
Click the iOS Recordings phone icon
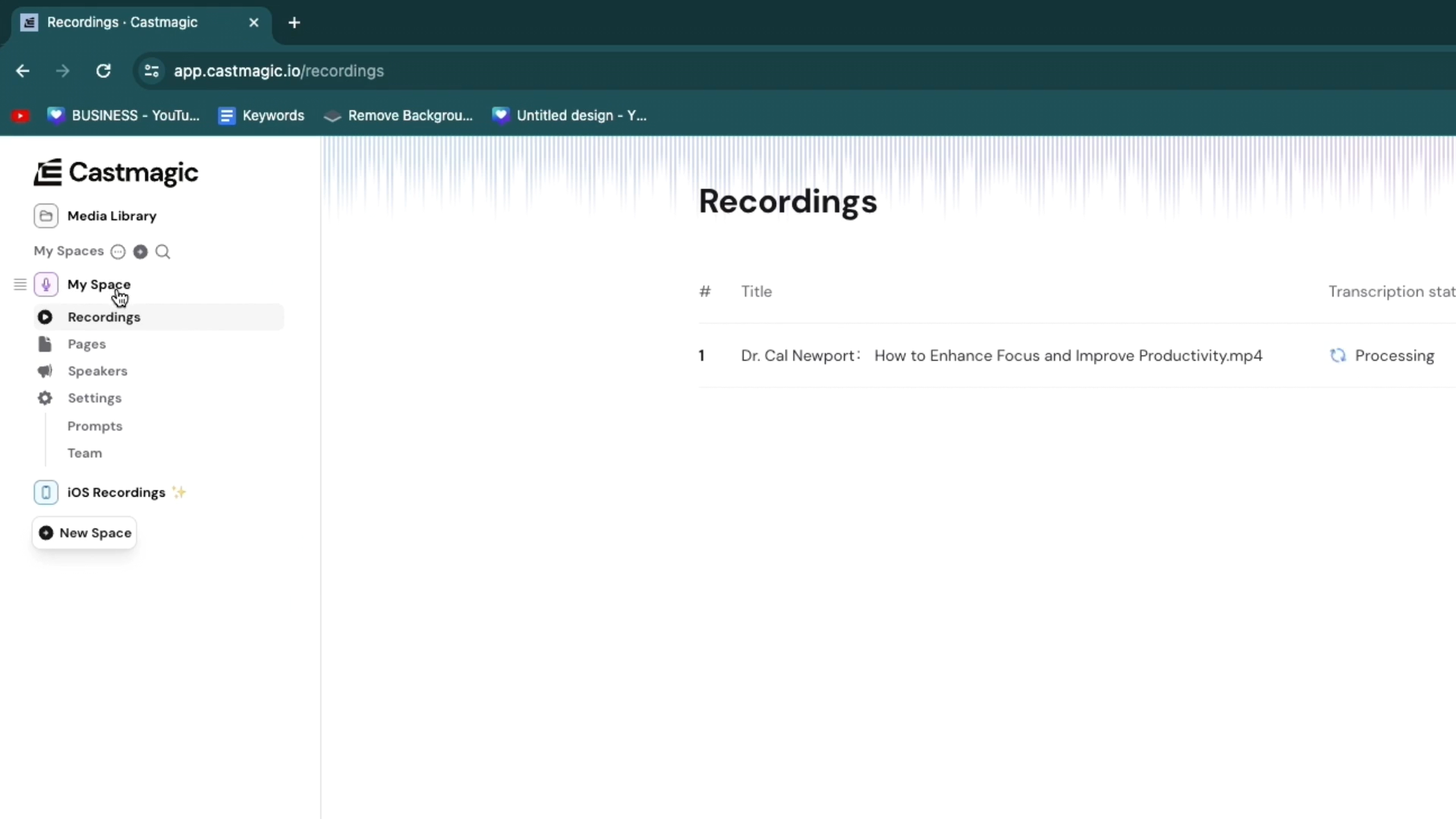tap(46, 492)
